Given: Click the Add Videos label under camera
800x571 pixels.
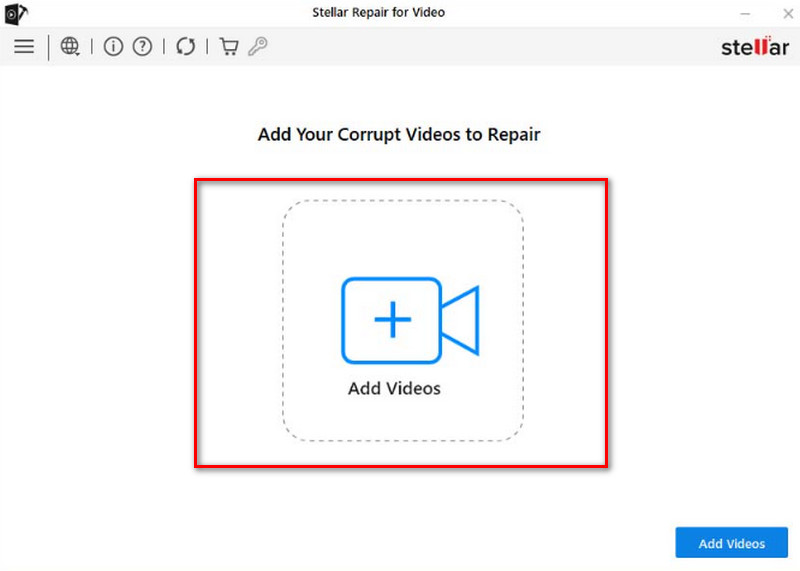Looking at the screenshot, I should click(394, 388).
